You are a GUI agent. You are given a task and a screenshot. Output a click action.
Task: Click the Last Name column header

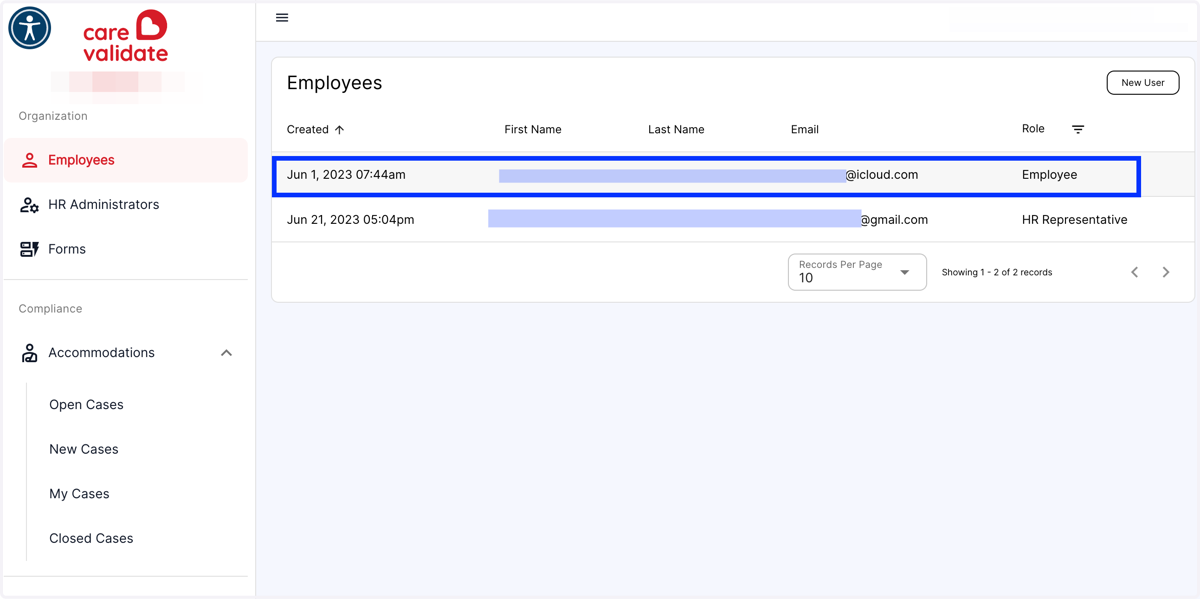[676, 130]
